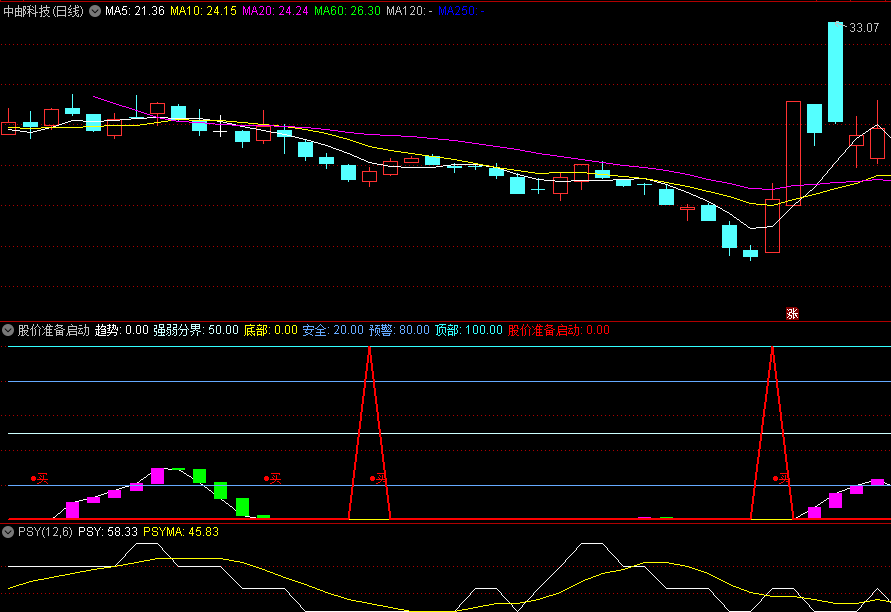Expand the 股价准备启动 indicator menu arrow
891x612 pixels.
click(8, 330)
